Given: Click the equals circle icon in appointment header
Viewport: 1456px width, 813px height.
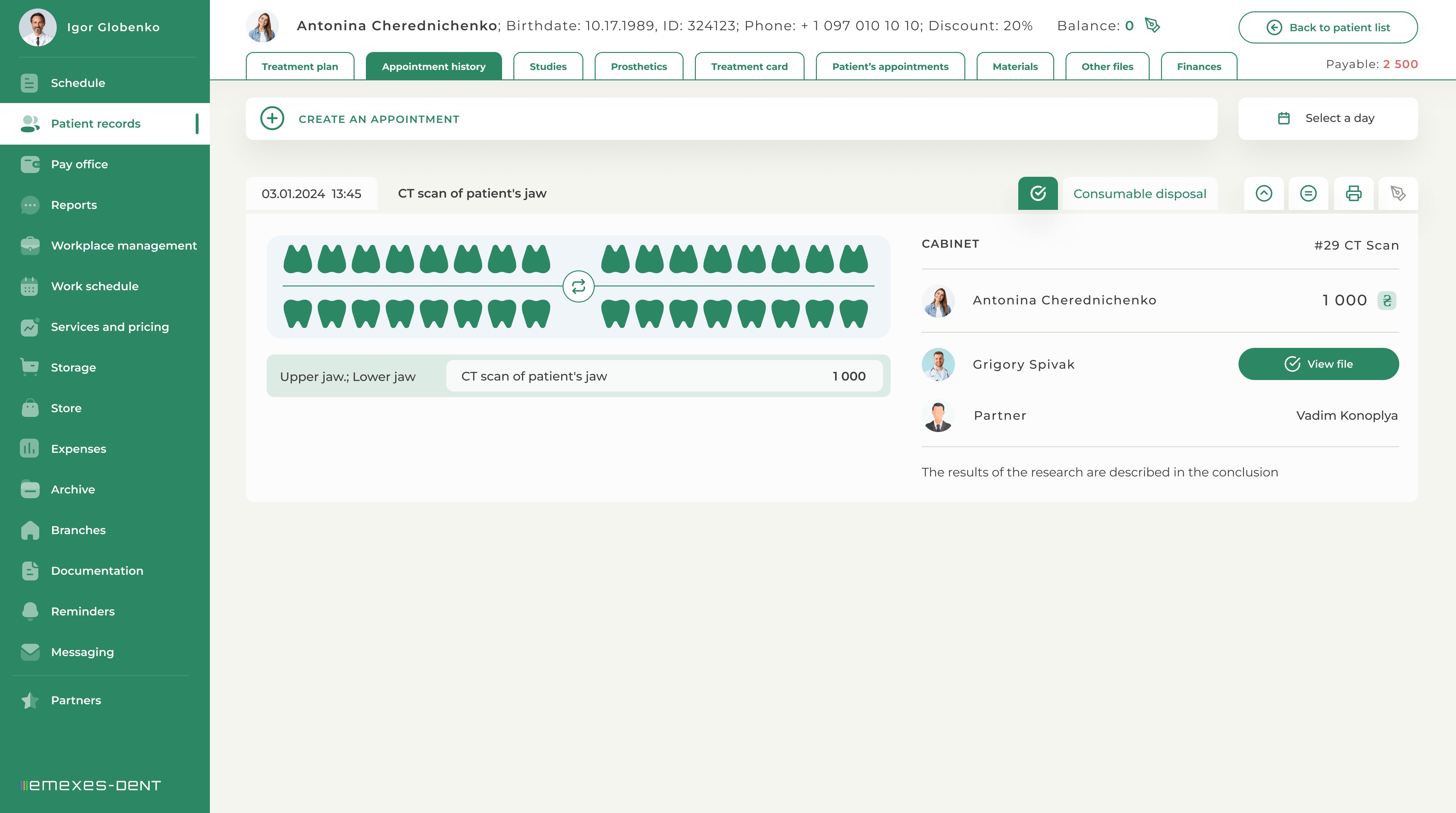Looking at the screenshot, I should pyautogui.click(x=1308, y=194).
